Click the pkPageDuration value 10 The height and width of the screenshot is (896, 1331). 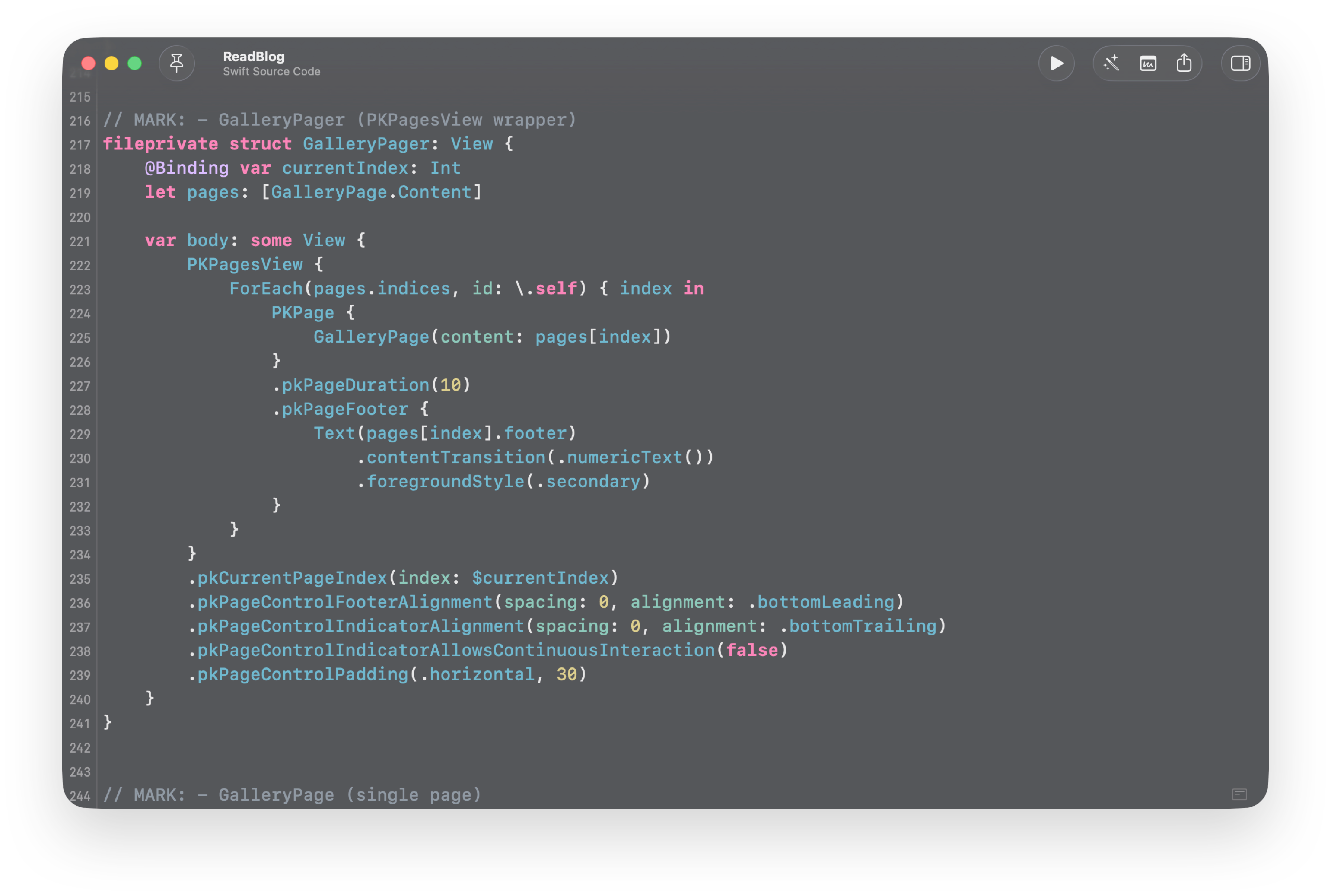450,385
